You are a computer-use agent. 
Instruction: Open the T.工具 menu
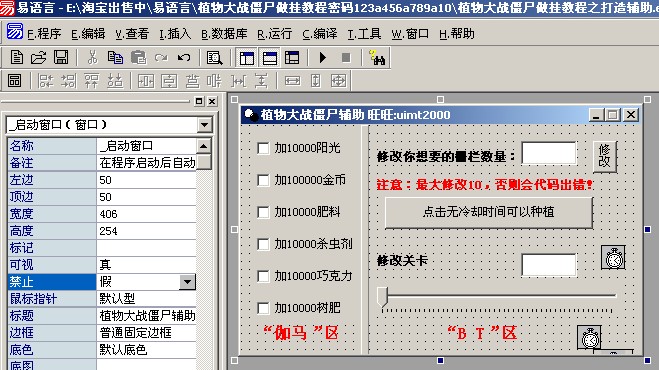pos(364,34)
